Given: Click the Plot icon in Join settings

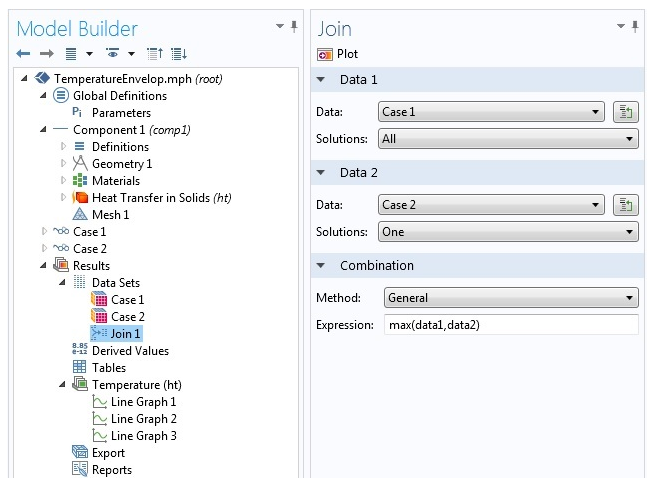Looking at the screenshot, I should (x=325, y=54).
